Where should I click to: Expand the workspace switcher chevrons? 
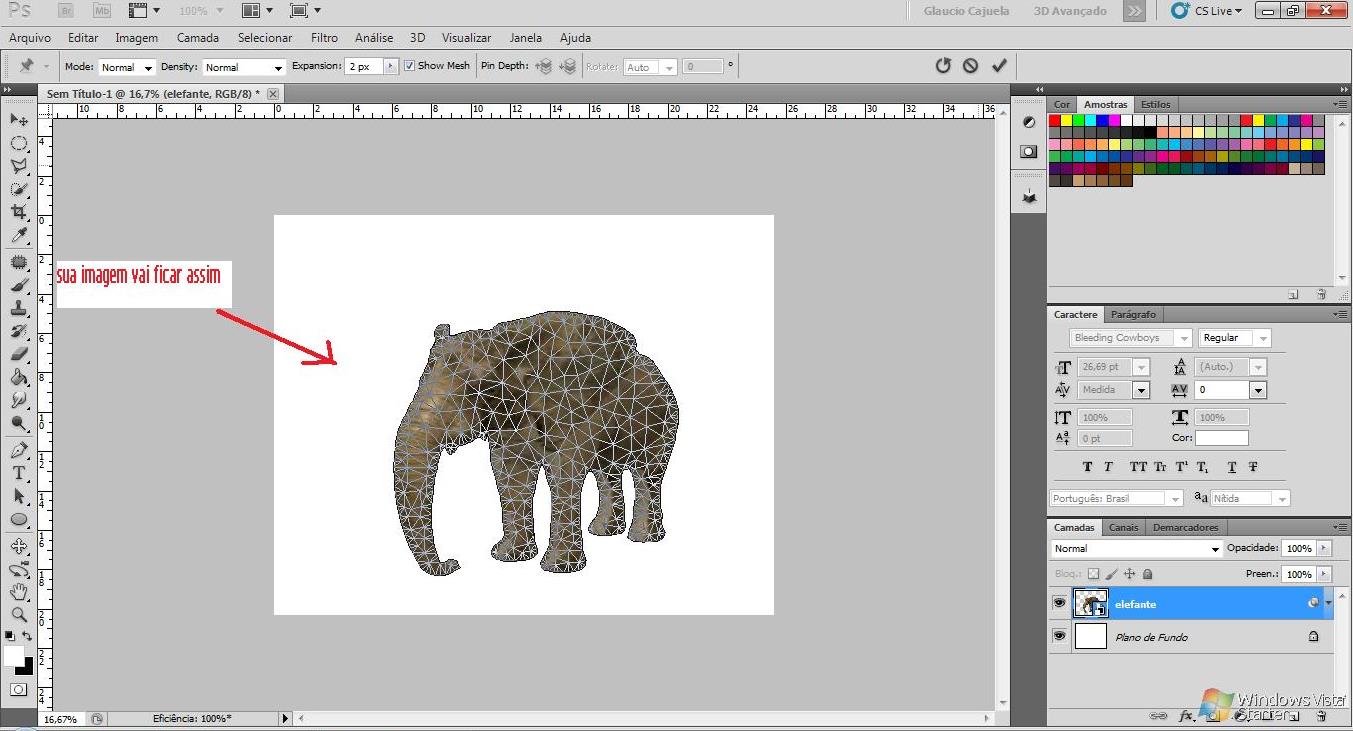click(x=1134, y=11)
